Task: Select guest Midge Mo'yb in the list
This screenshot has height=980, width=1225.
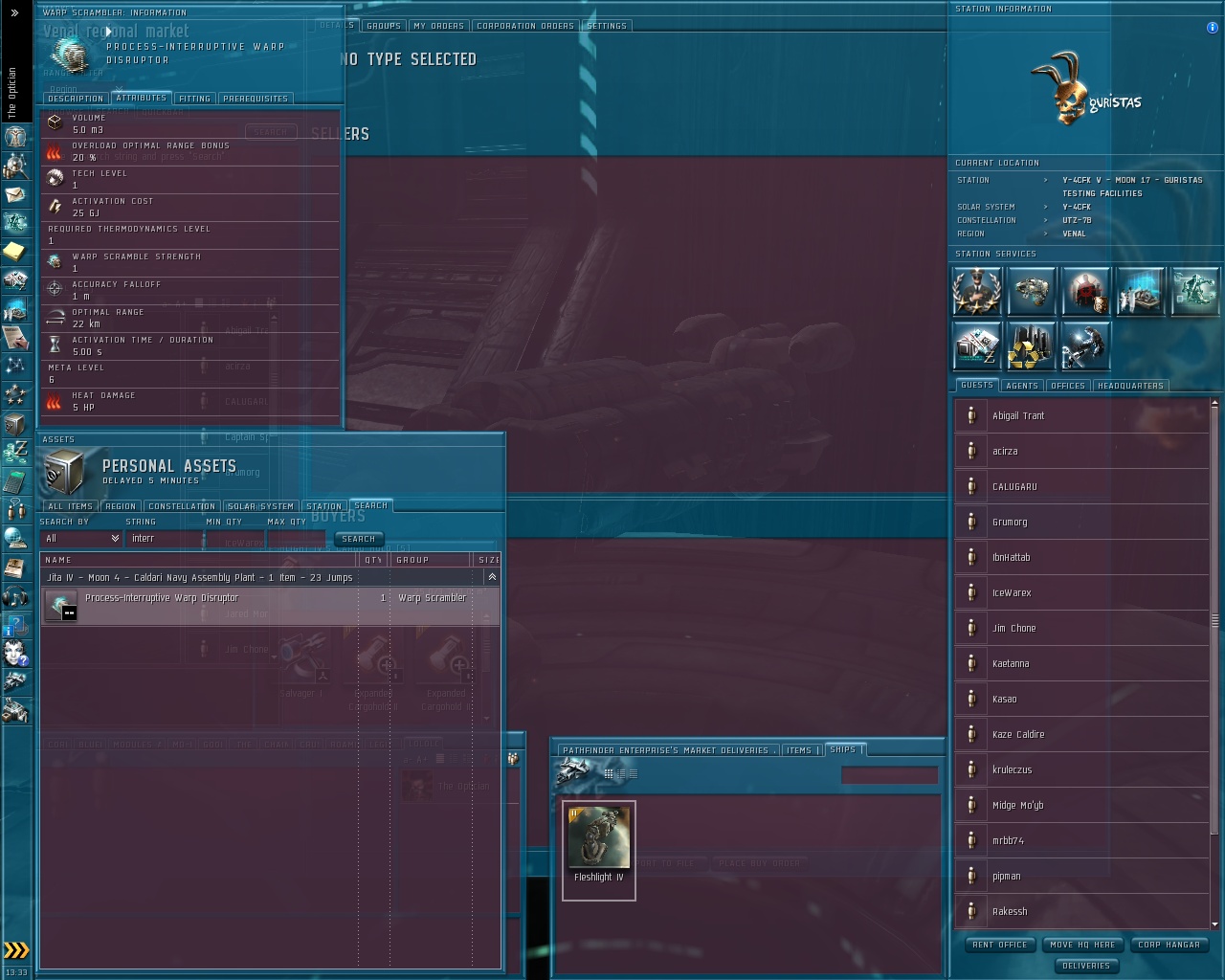Action: coord(1082,805)
